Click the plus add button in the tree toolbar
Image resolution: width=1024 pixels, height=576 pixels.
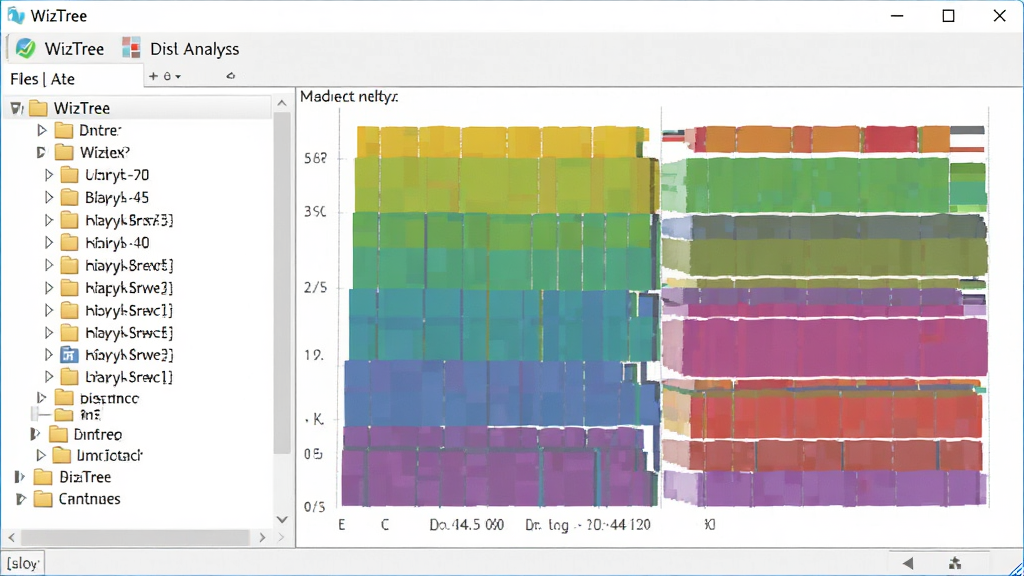153,76
